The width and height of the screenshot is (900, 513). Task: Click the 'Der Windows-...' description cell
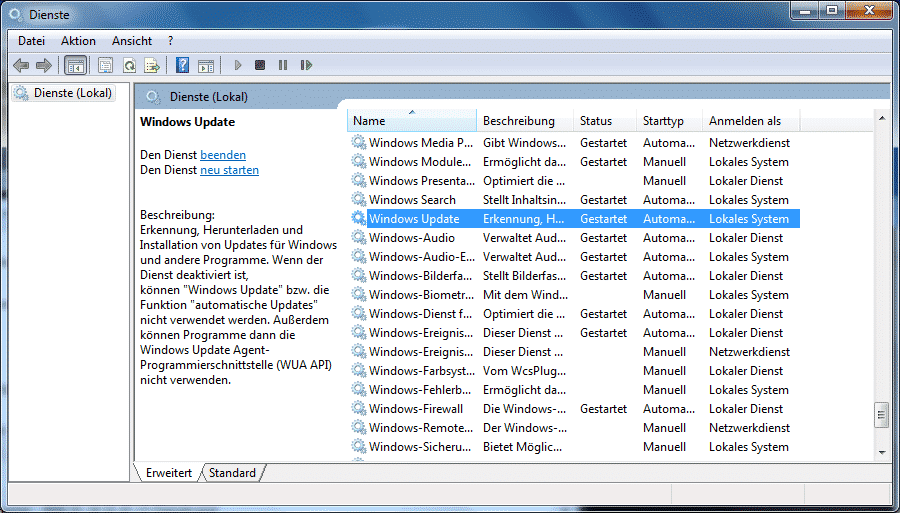[x=524, y=428]
